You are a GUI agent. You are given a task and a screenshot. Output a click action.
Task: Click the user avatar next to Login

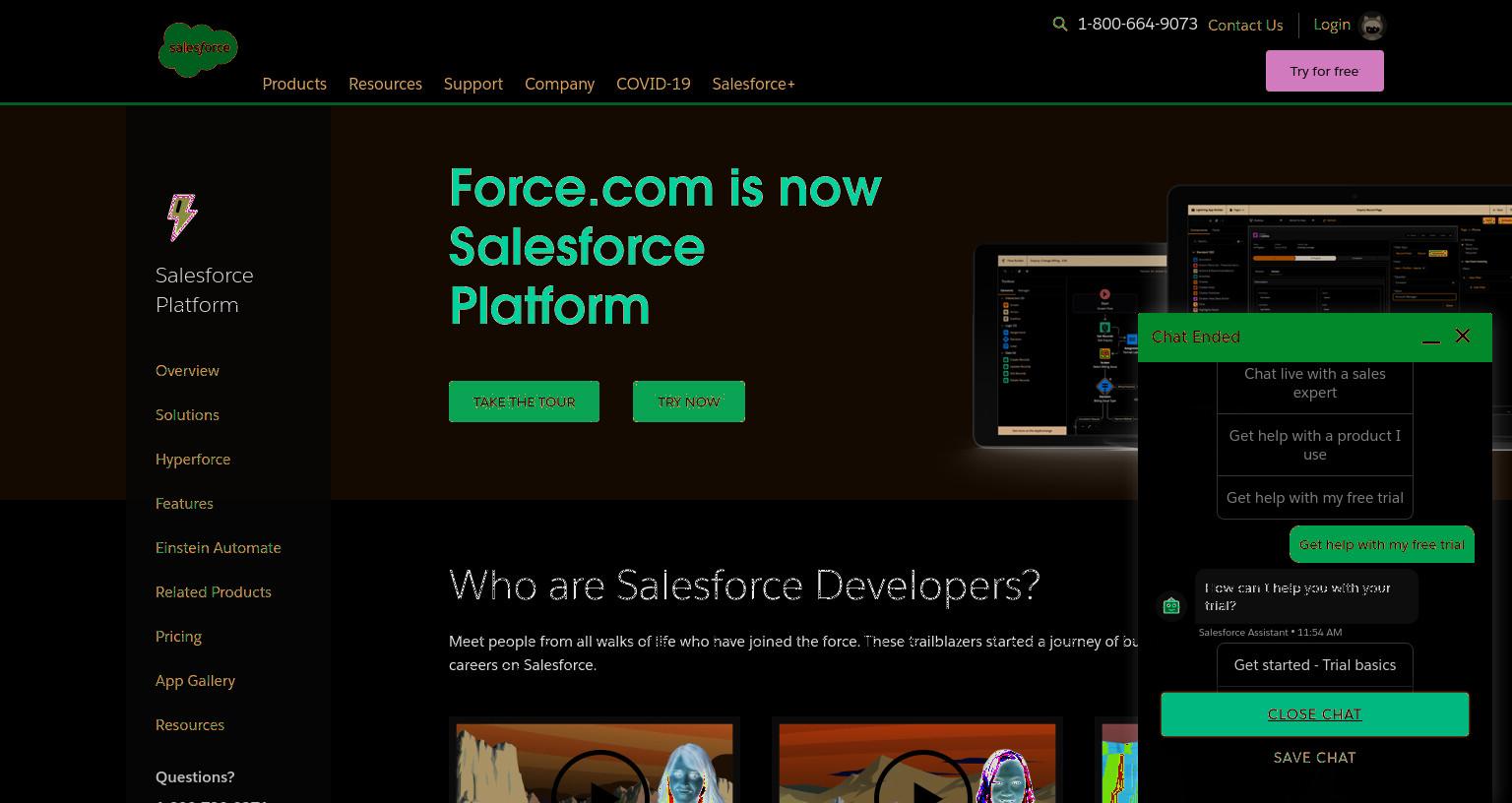pyautogui.click(x=1372, y=26)
